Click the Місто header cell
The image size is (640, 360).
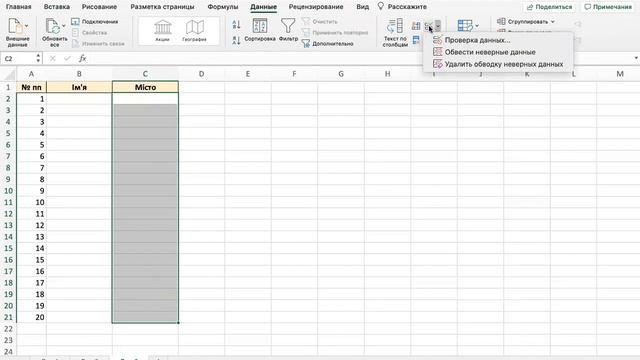tap(145, 87)
